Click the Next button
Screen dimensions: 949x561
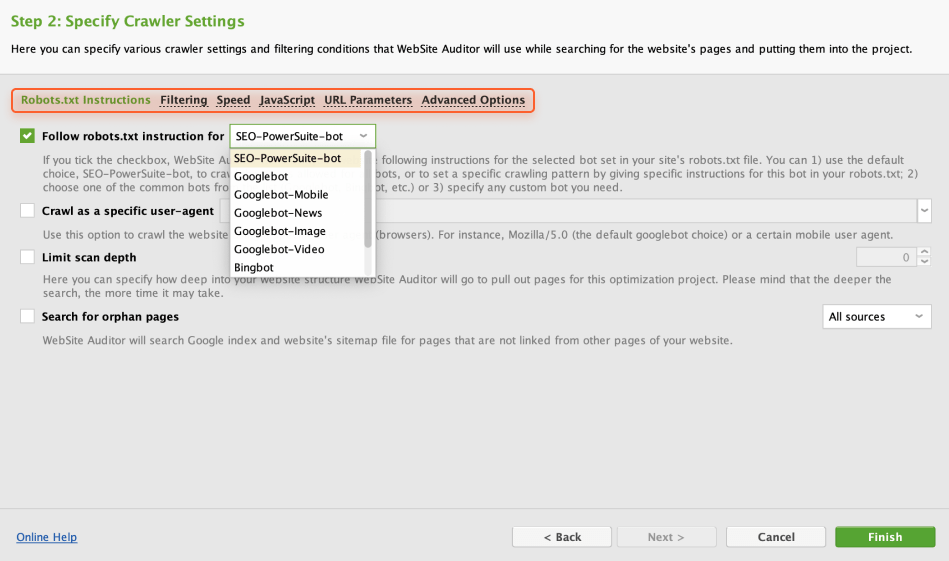(x=666, y=537)
